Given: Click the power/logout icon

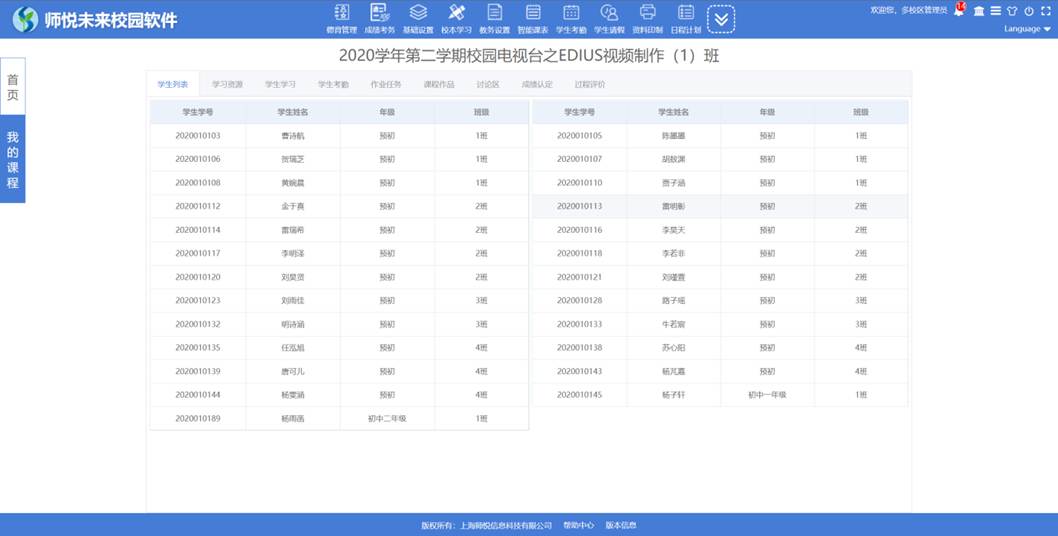Looking at the screenshot, I should point(1028,11).
